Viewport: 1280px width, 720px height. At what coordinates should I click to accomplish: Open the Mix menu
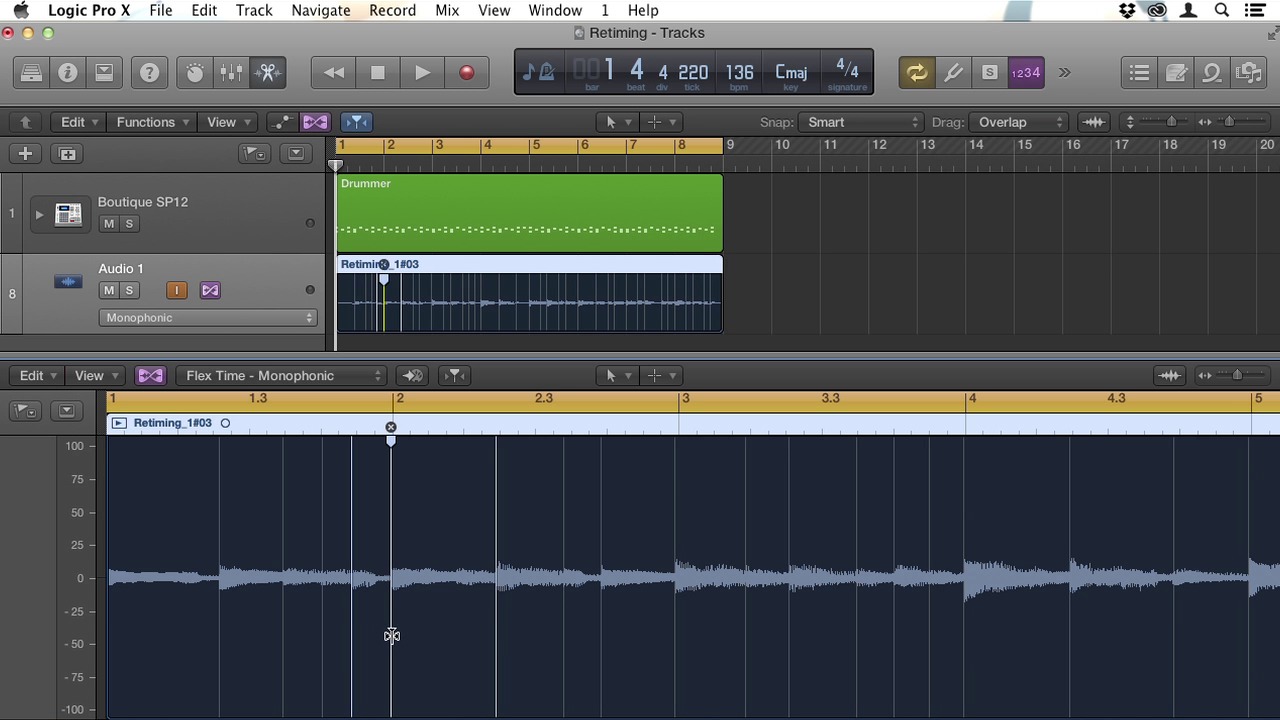pos(447,10)
